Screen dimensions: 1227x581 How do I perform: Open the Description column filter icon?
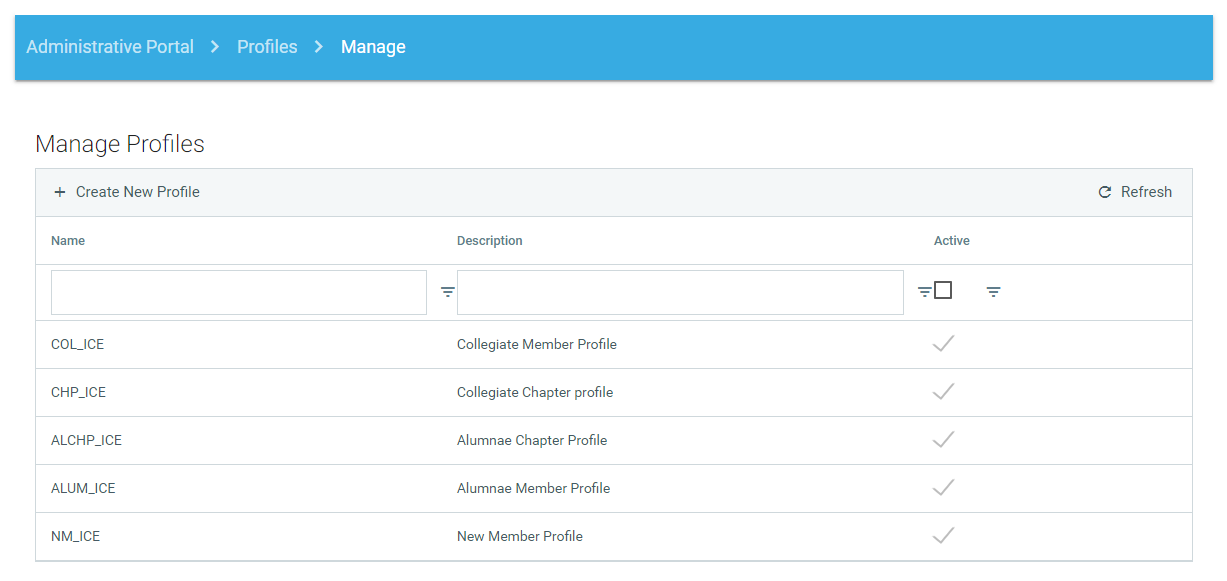coord(924,292)
